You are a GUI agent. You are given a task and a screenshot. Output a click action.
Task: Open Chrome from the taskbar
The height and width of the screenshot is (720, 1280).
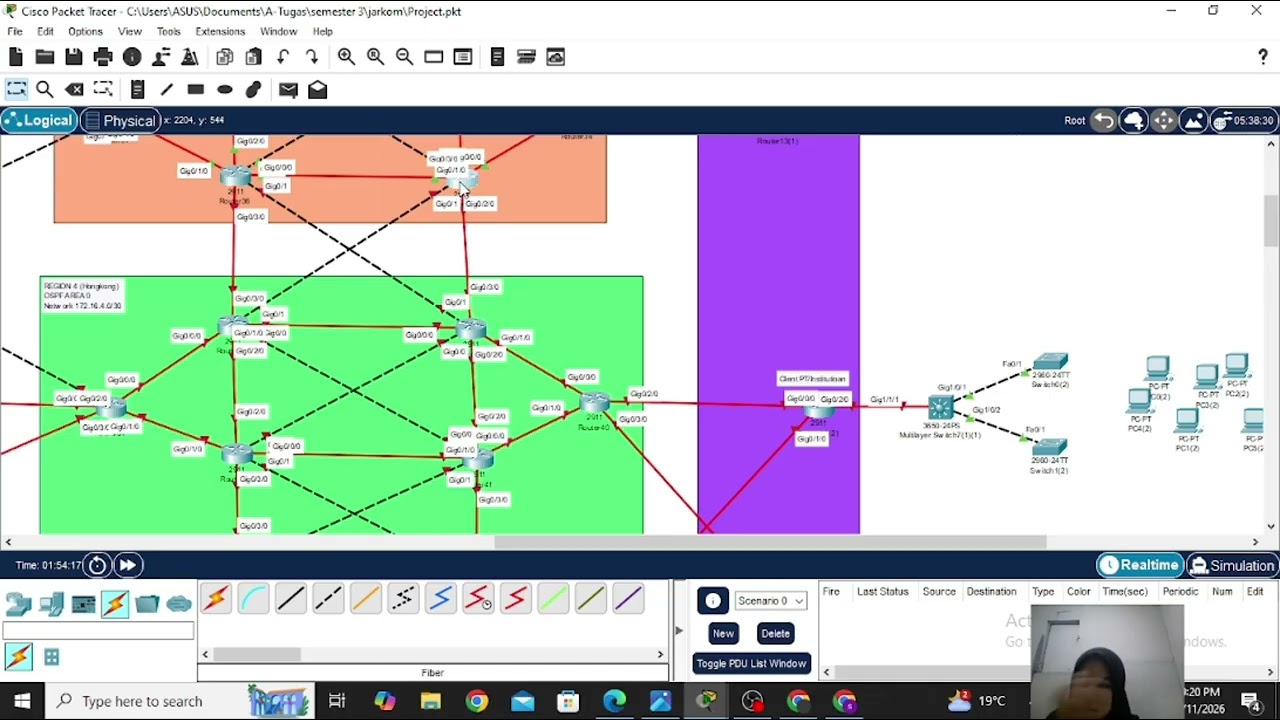coord(476,701)
